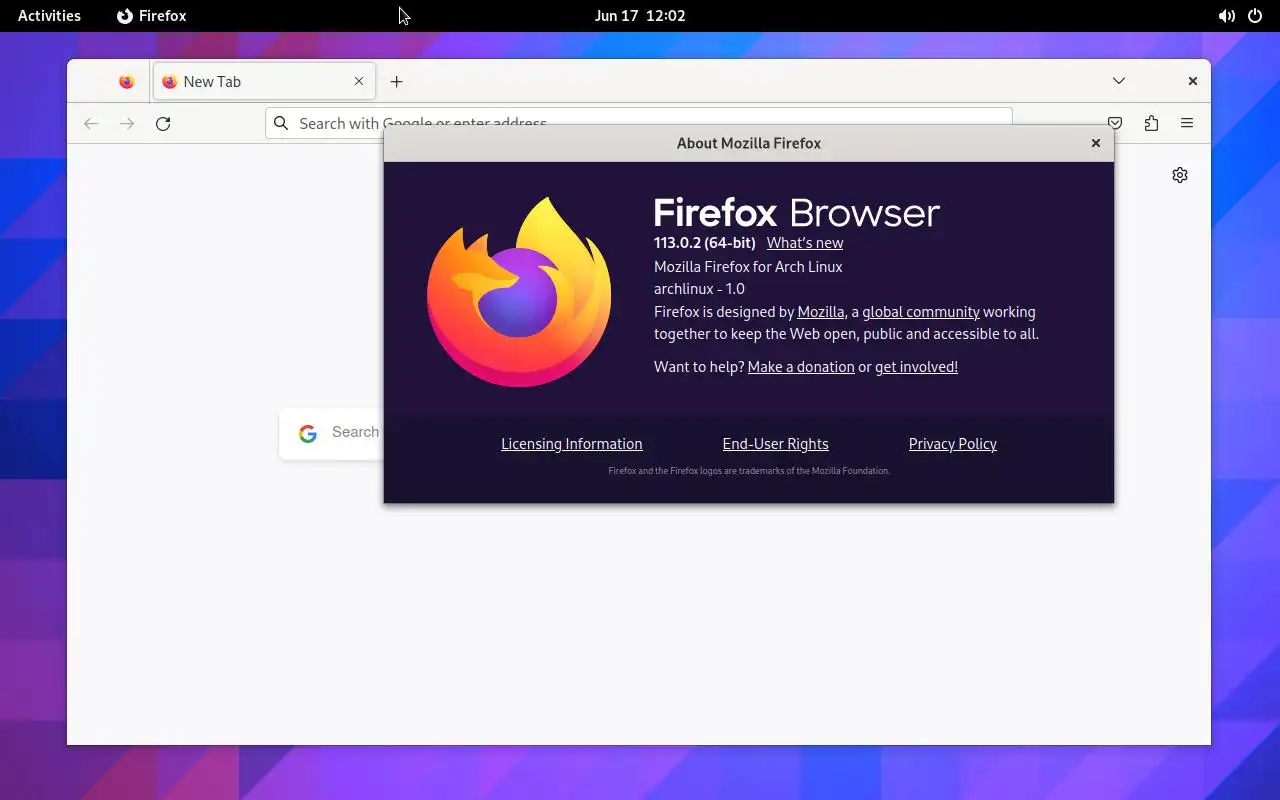Click the trademark notice footer text

[749, 471]
